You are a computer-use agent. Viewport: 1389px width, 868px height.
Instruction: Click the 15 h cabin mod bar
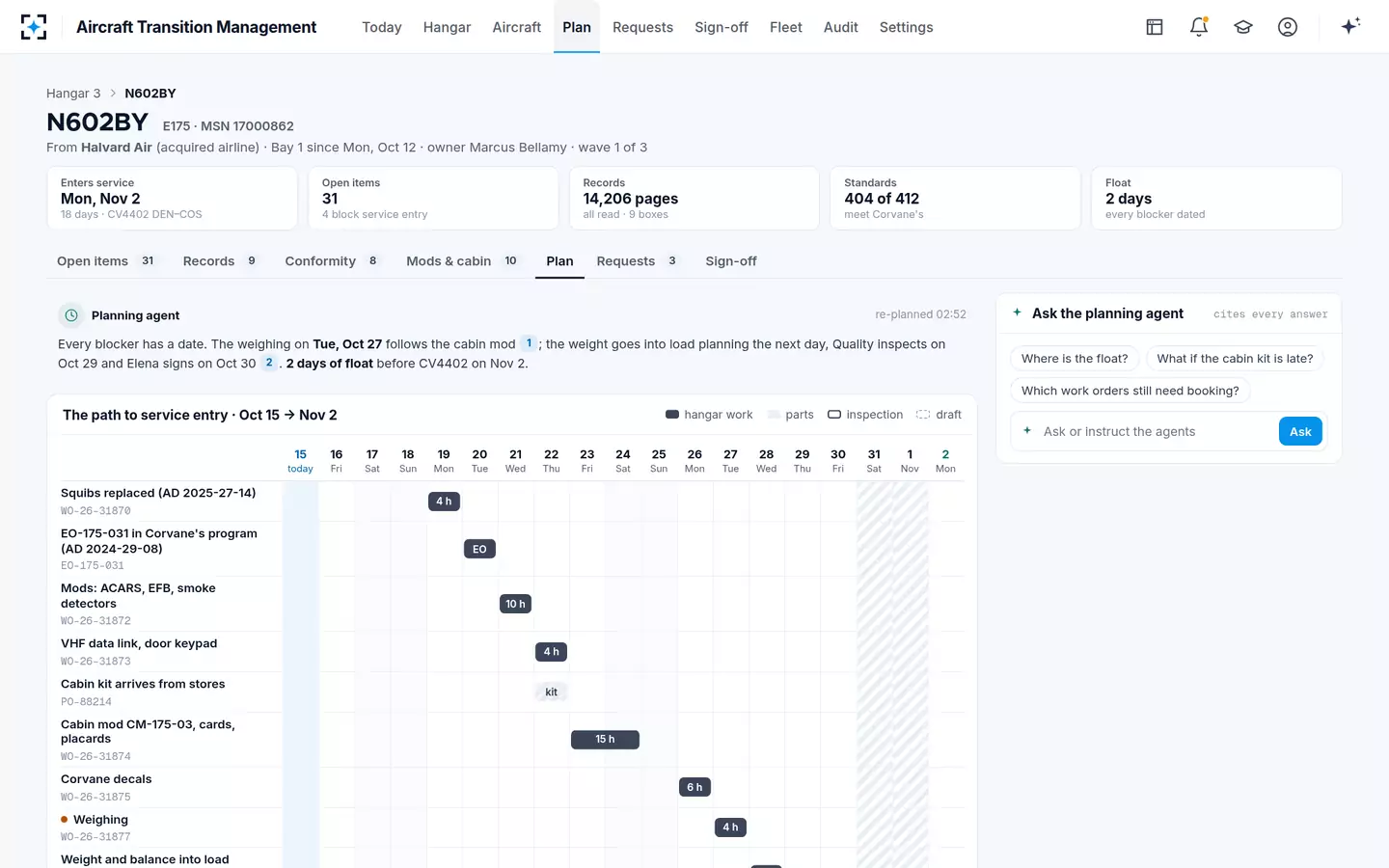tap(605, 740)
